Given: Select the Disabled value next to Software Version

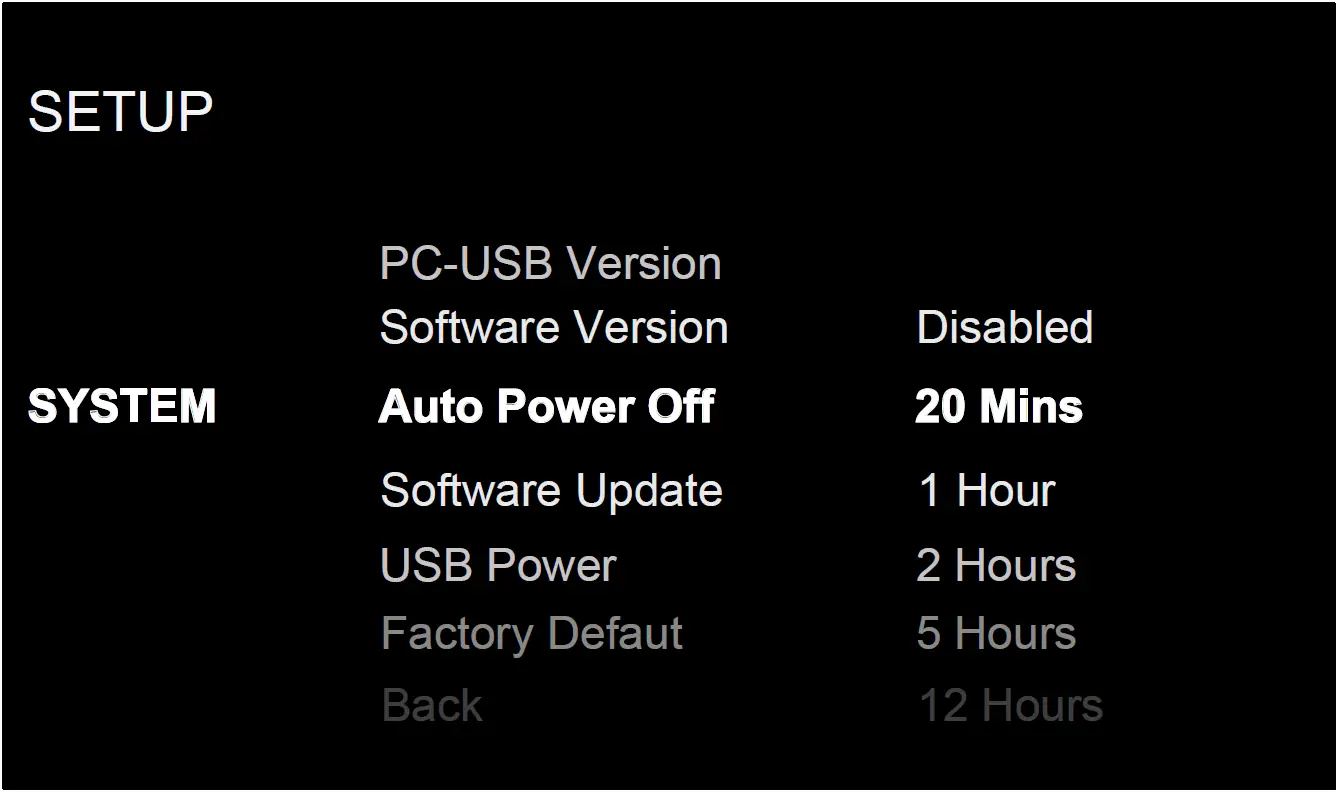Looking at the screenshot, I should click(1005, 327).
